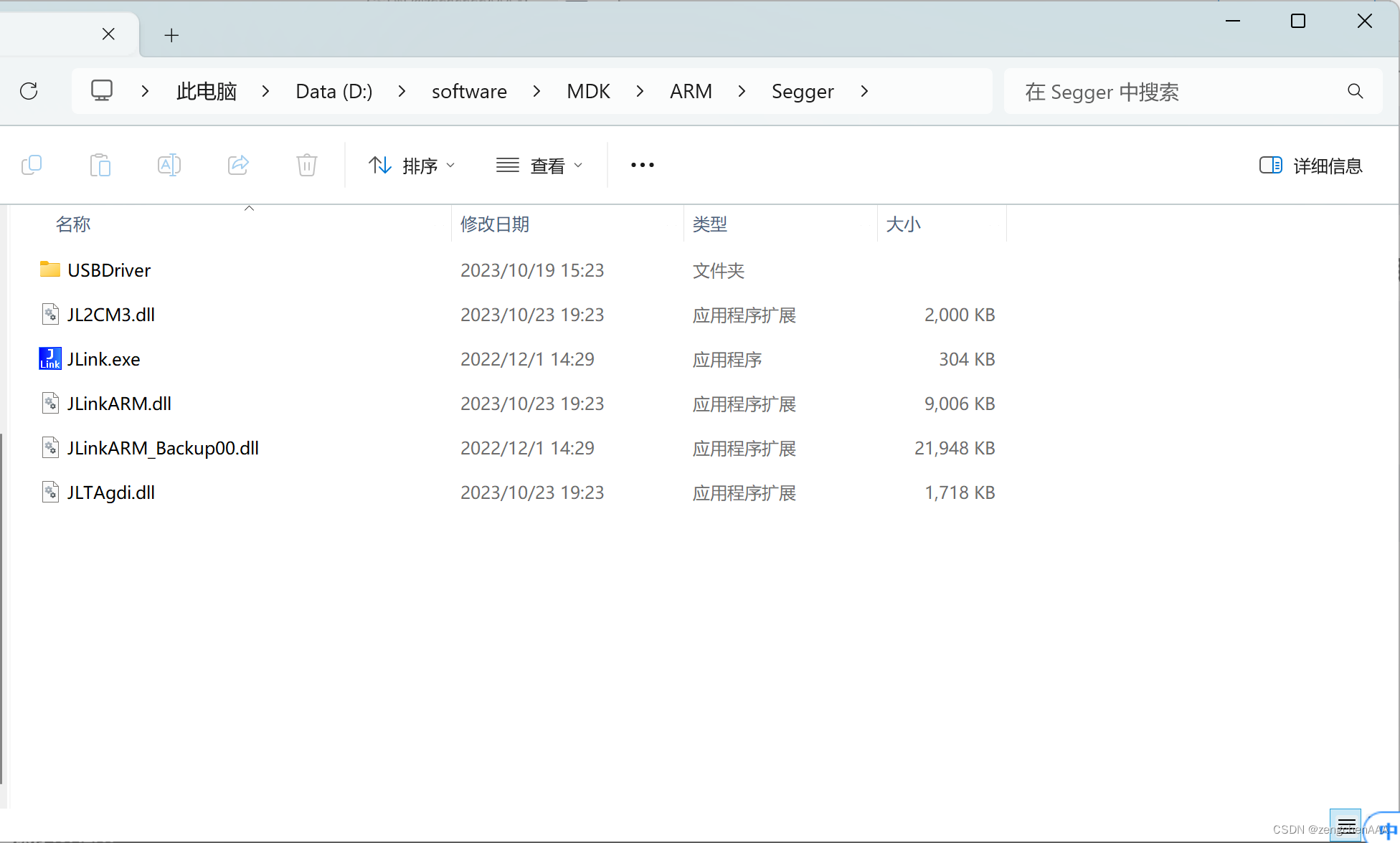Expand chevron after Segger breadcrumb

864,91
